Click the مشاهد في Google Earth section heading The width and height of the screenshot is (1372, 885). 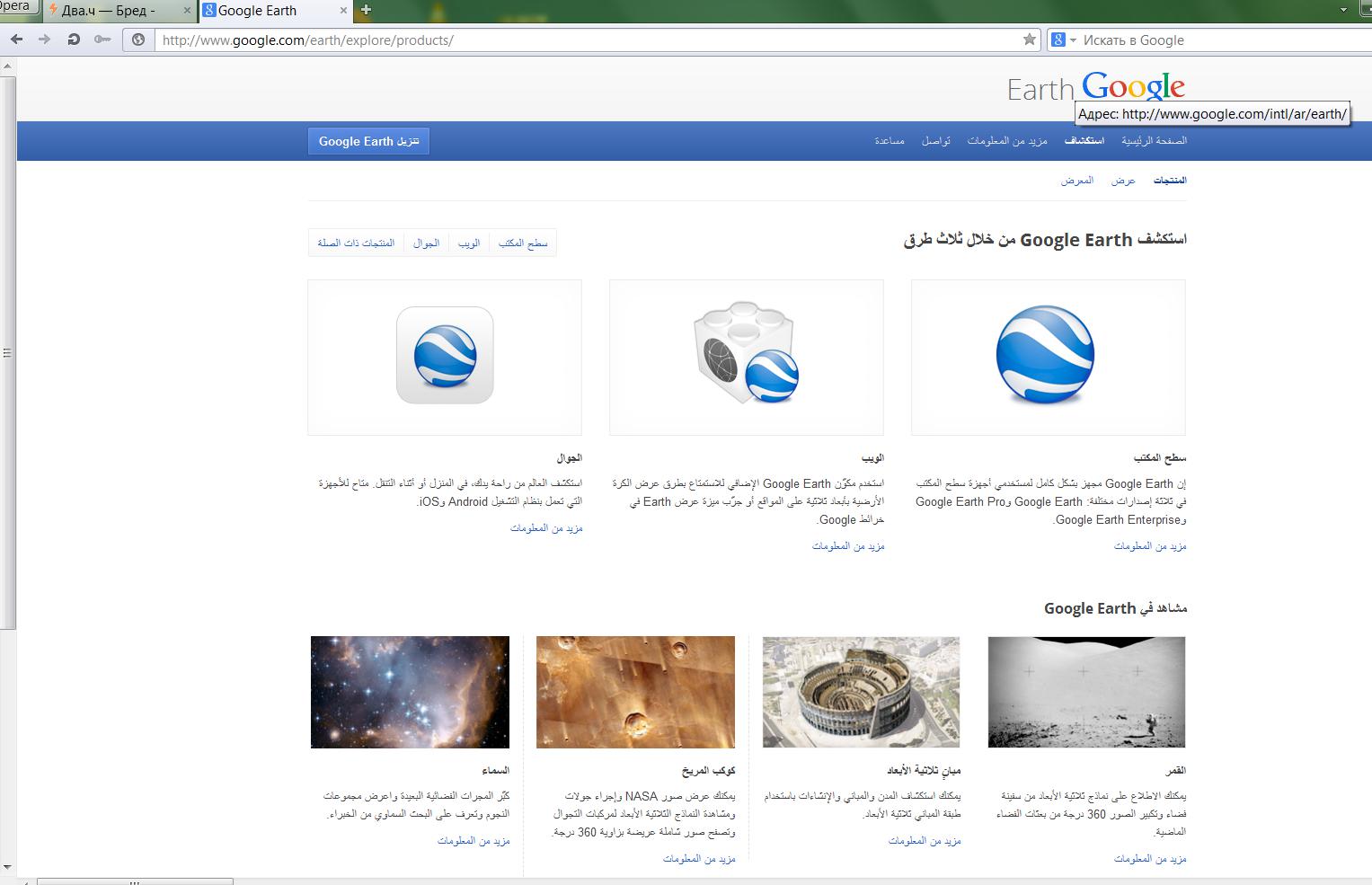point(1115,608)
